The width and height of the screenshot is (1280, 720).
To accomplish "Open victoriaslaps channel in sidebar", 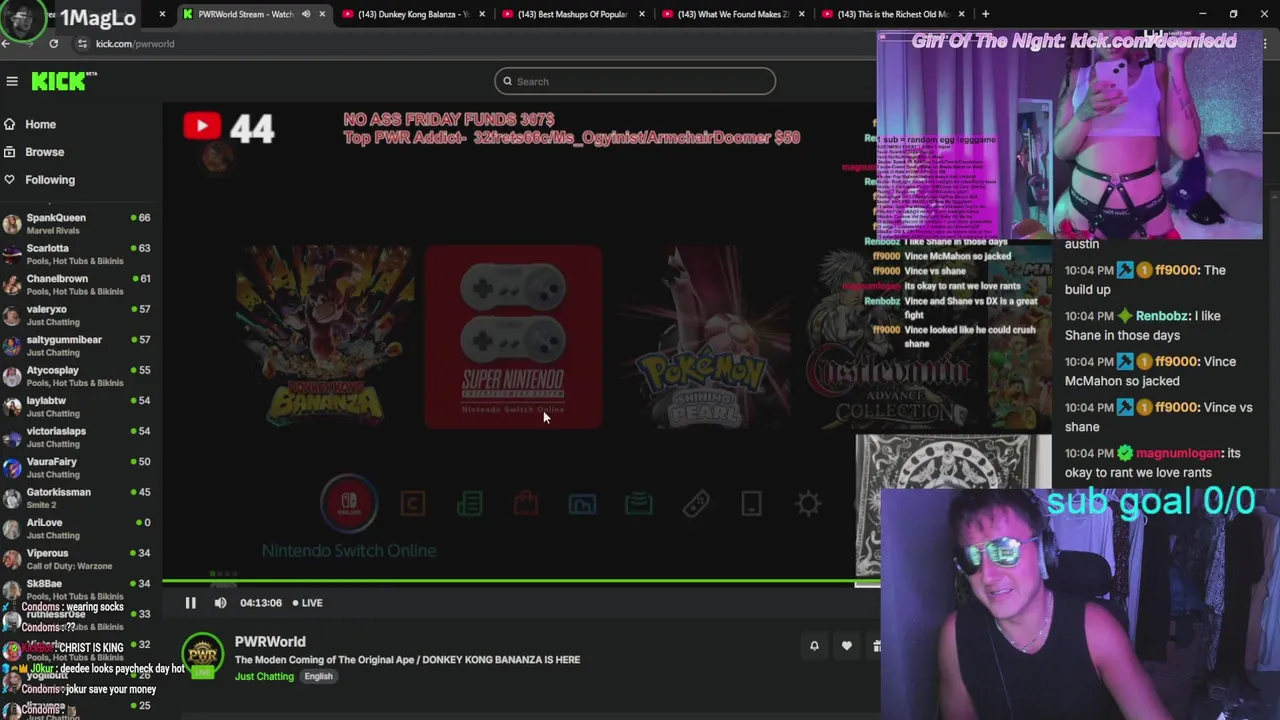I will 77,437.
